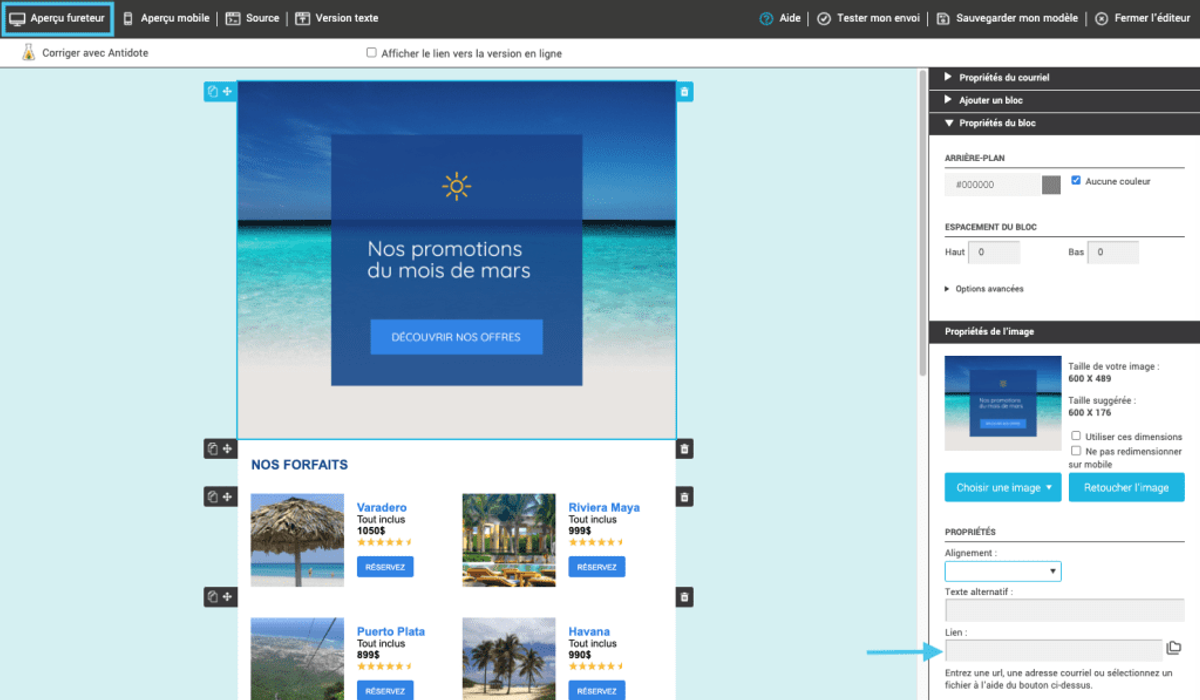The height and width of the screenshot is (700, 1200).
Task: Switch to Aperçu mobile view
Action: tap(166, 18)
